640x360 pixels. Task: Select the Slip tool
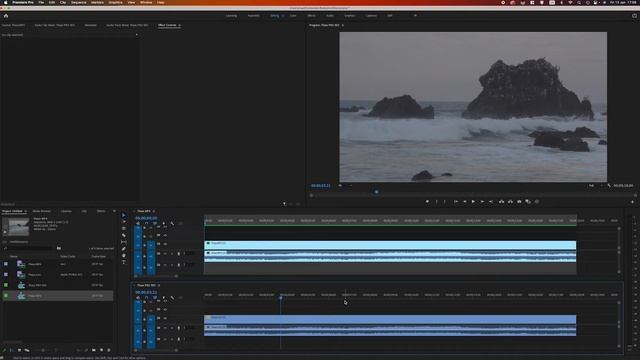[x=124, y=242]
